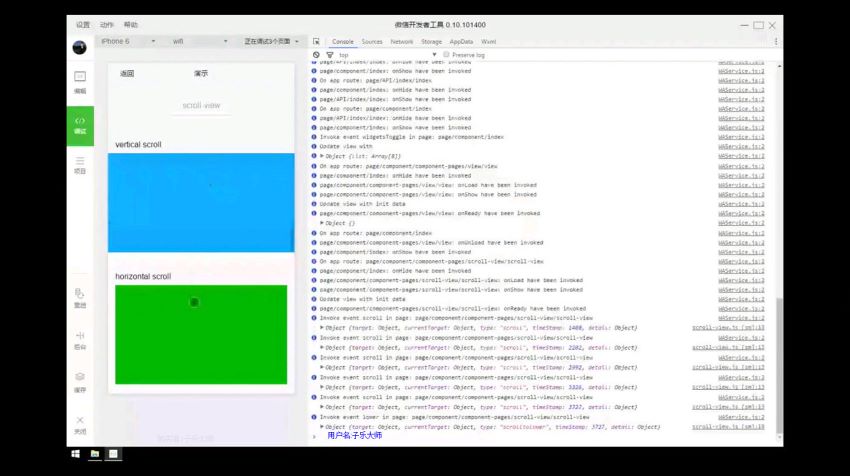Click the 关闭 (close project) X icon in the sidebar
This screenshot has width=850, height=476.
click(80, 425)
